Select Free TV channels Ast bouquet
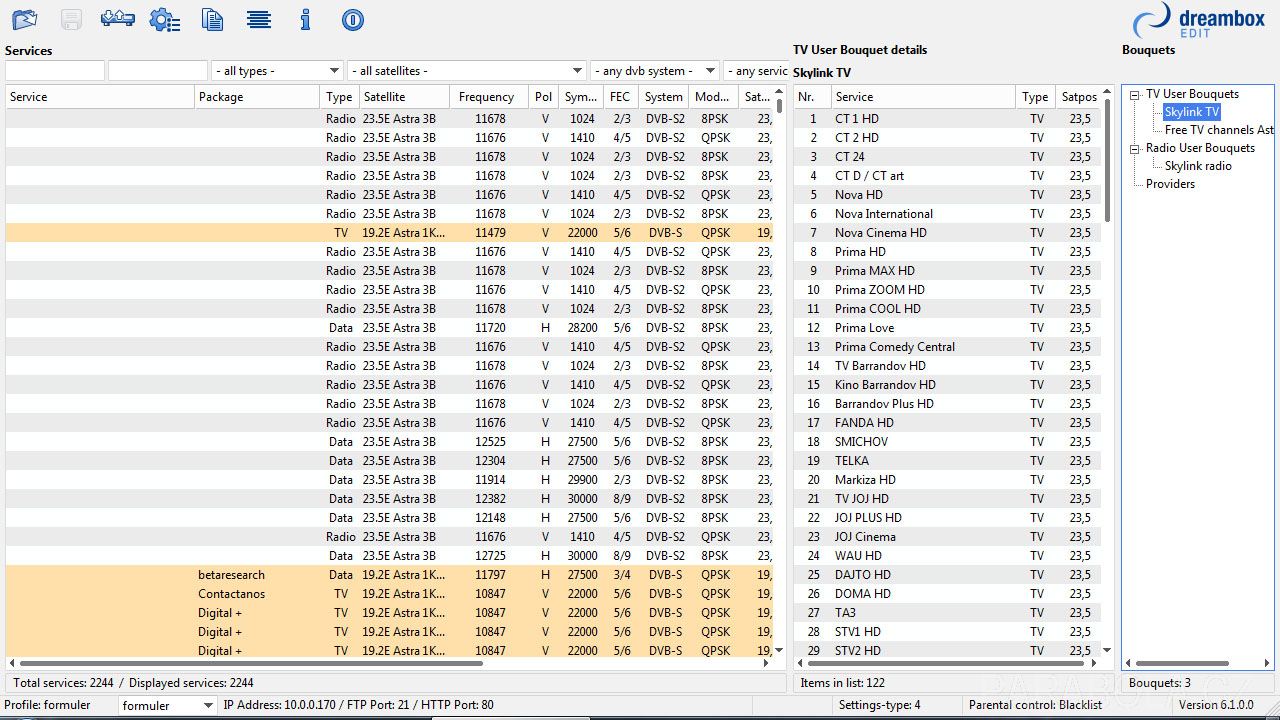Viewport: 1280px width, 720px height. (x=1219, y=130)
